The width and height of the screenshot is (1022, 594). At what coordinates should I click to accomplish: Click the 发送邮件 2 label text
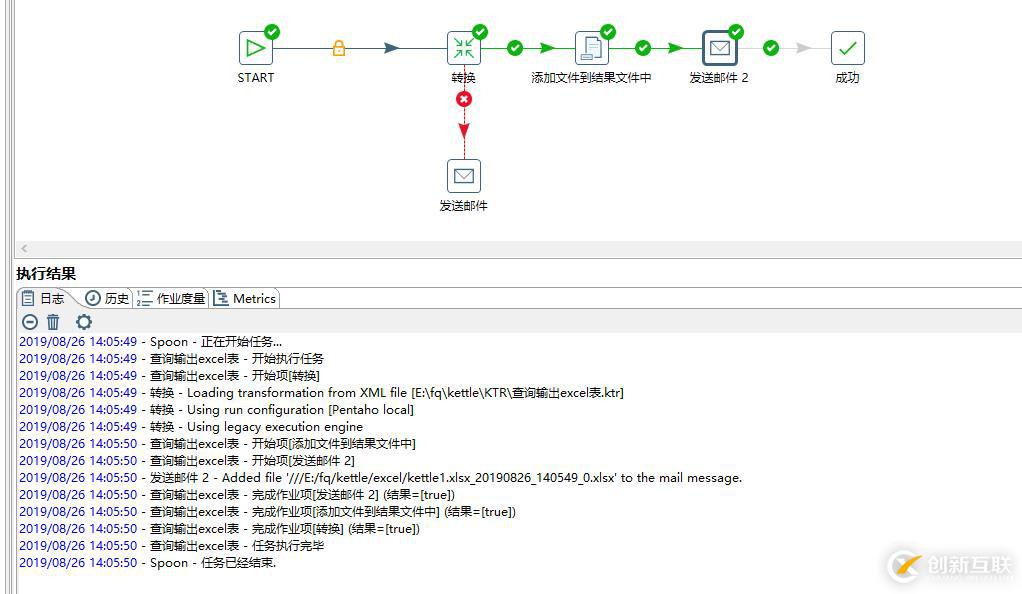(x=719, y=78)
